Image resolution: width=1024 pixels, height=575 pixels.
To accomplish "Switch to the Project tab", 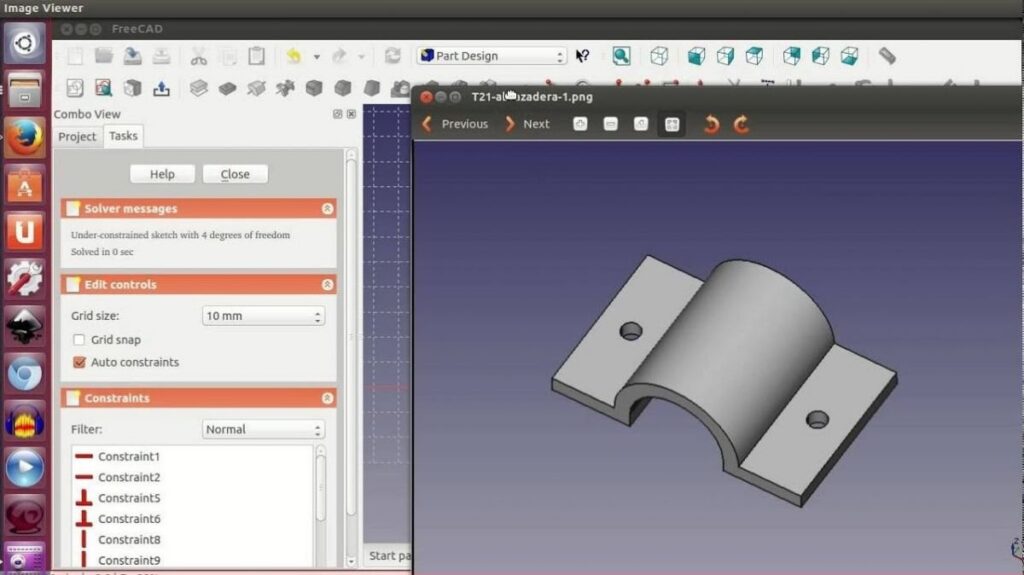I will pyautogui.click(x=77, y=136).
